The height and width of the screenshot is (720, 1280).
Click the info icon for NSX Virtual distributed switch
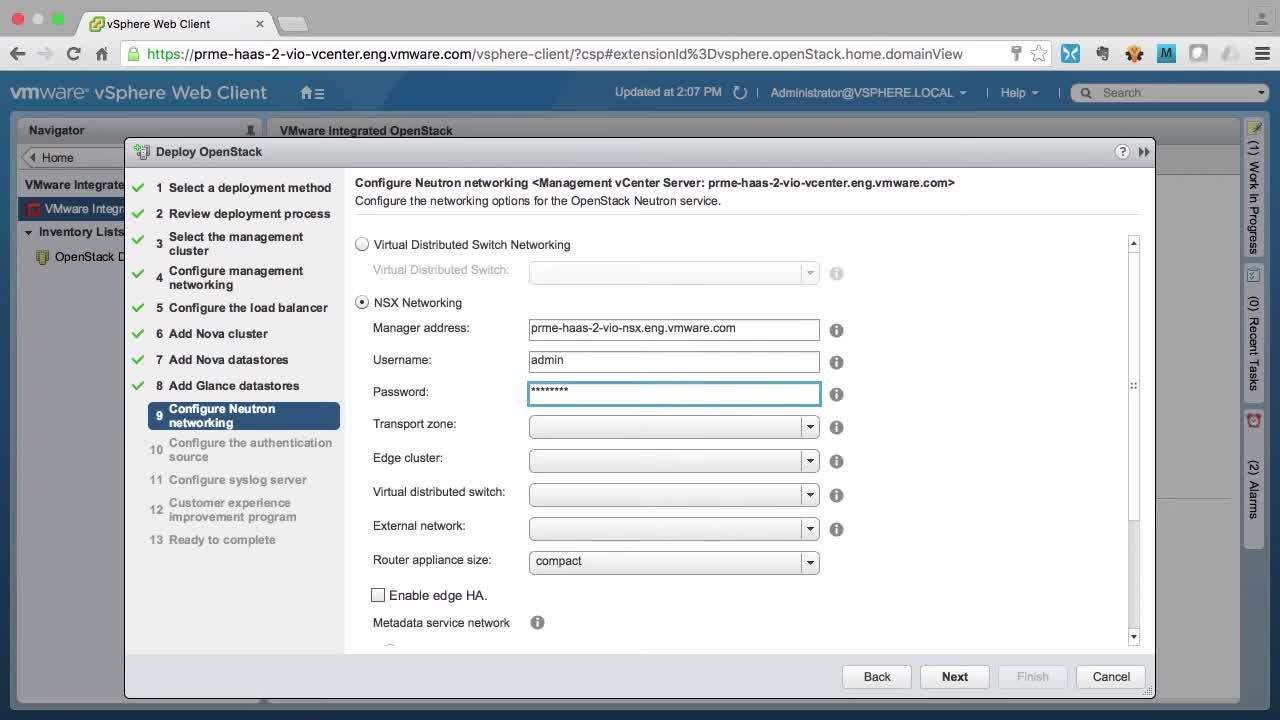[x=836, y=495]
